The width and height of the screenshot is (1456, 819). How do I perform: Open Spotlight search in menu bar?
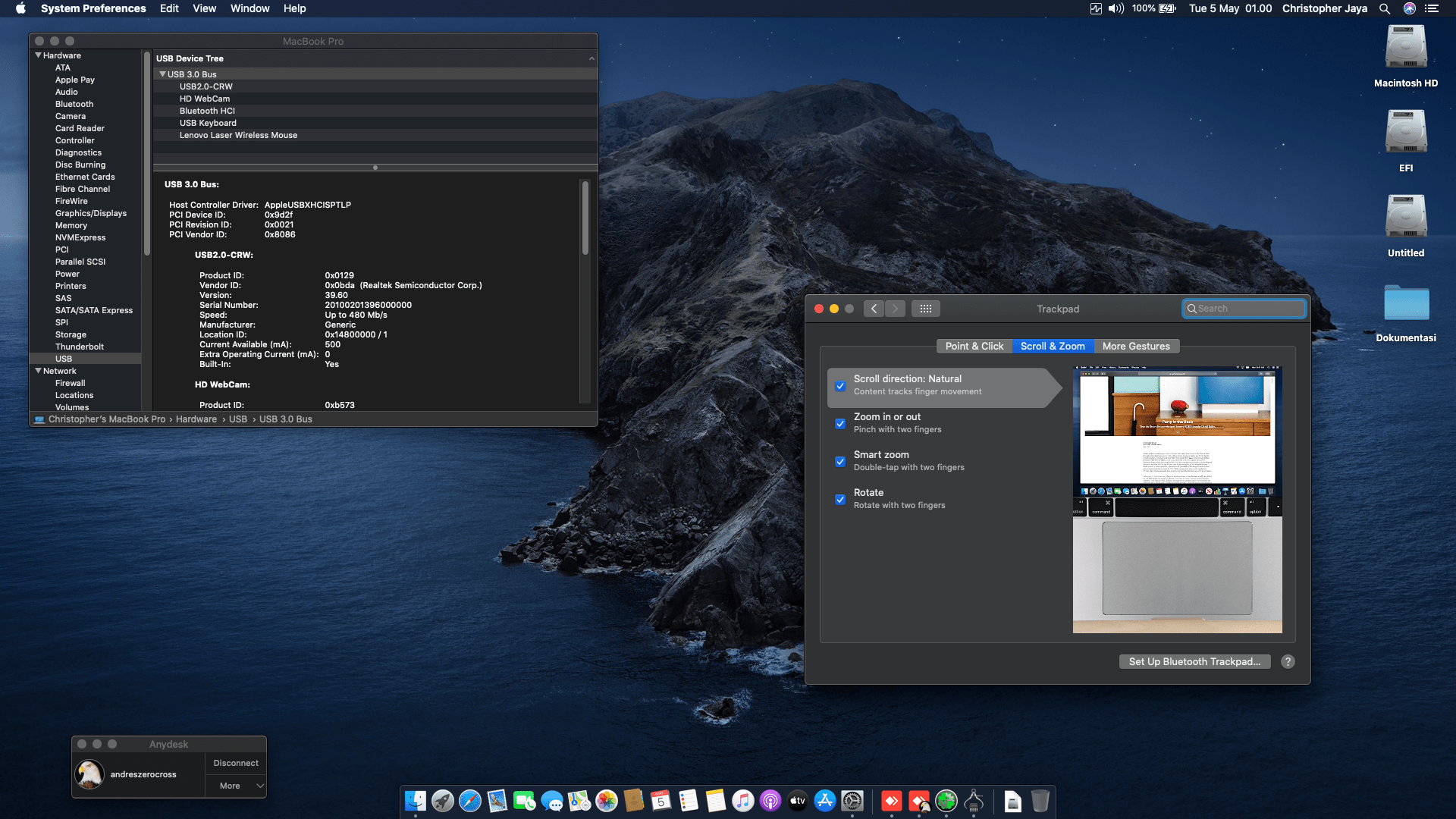coord(1385,8)
